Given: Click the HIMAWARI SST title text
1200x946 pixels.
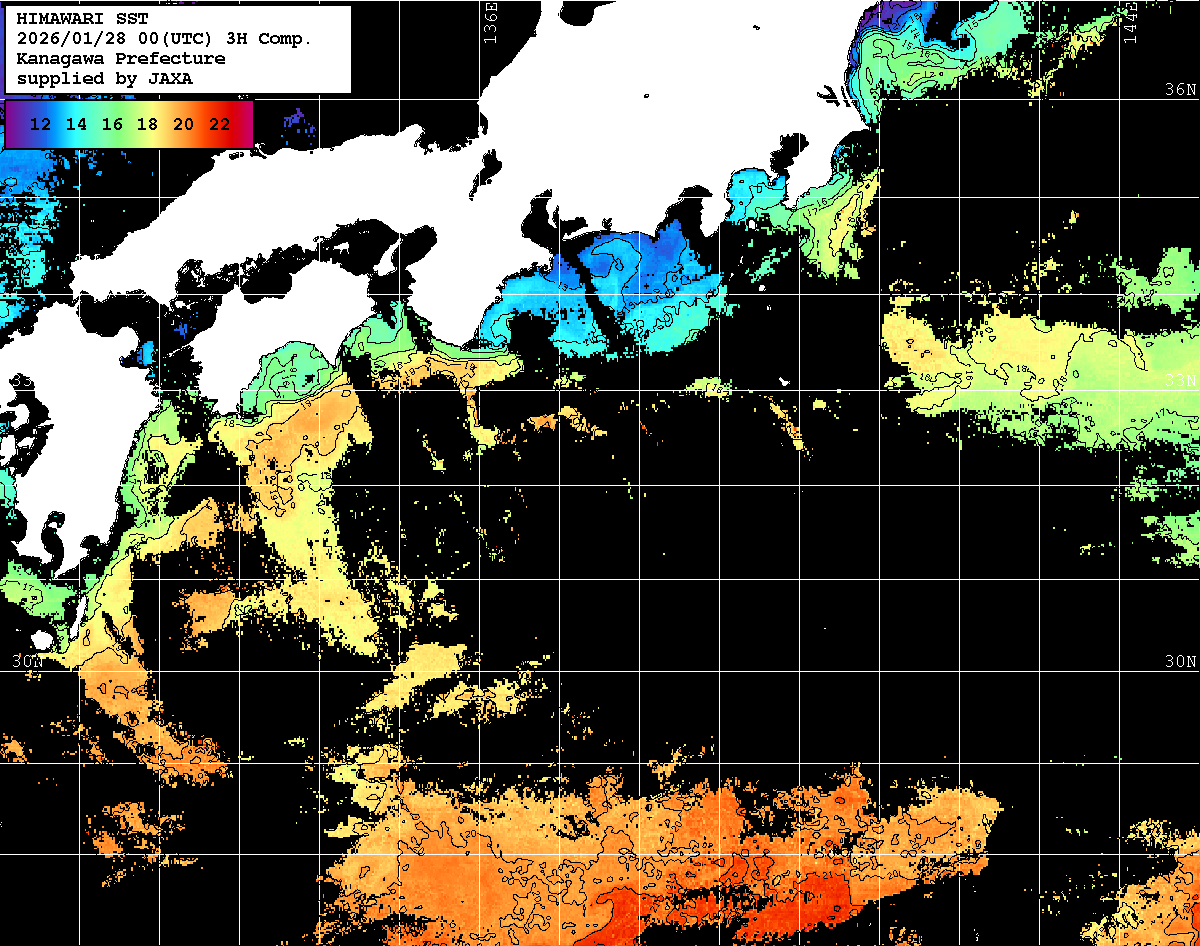Looking at the screenshot, I should [x=82, y=19].
